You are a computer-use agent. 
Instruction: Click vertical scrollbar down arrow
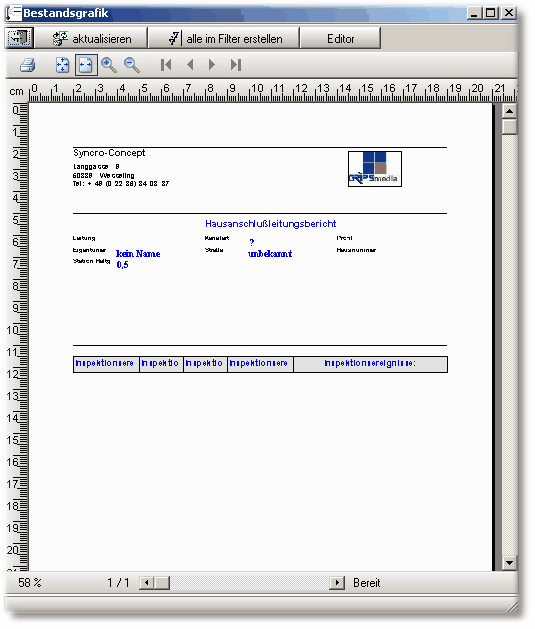[x=509, y=563]
